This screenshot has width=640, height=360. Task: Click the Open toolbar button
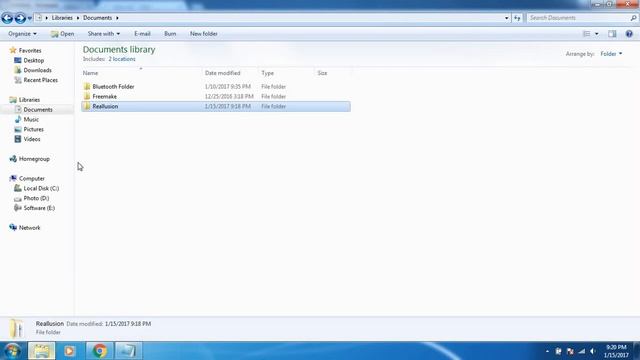pos(62,34)
